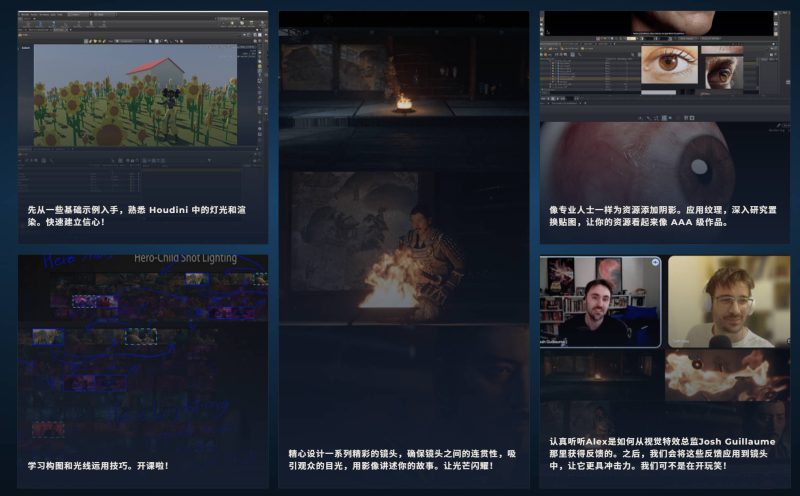This screenshot has width=800, height=496.
Task: Click the composition and lighting skills caption
Action: coord(98,466)
